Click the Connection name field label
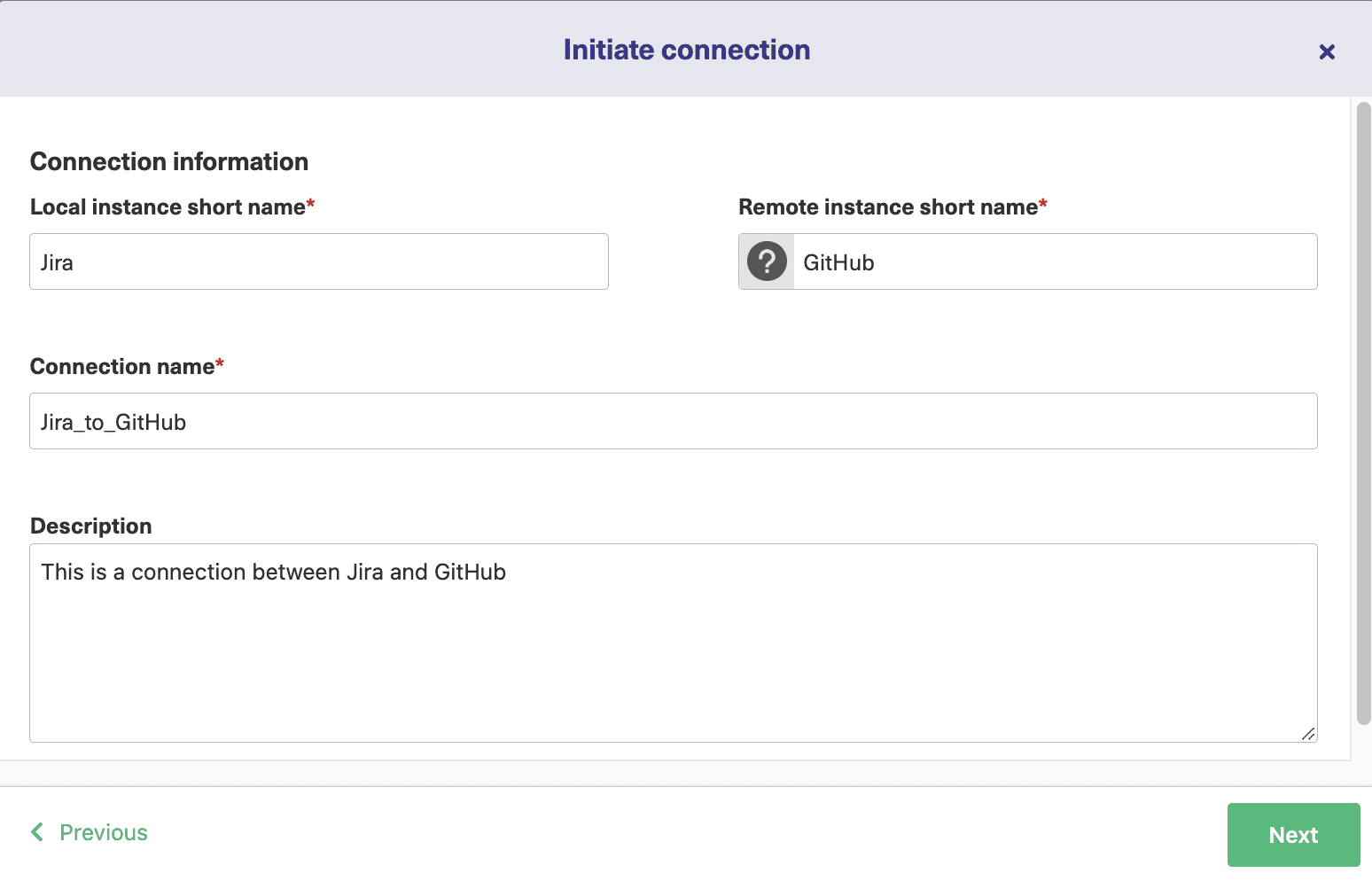Screen dimensions: 1372x881 click(x=120, y=365)
